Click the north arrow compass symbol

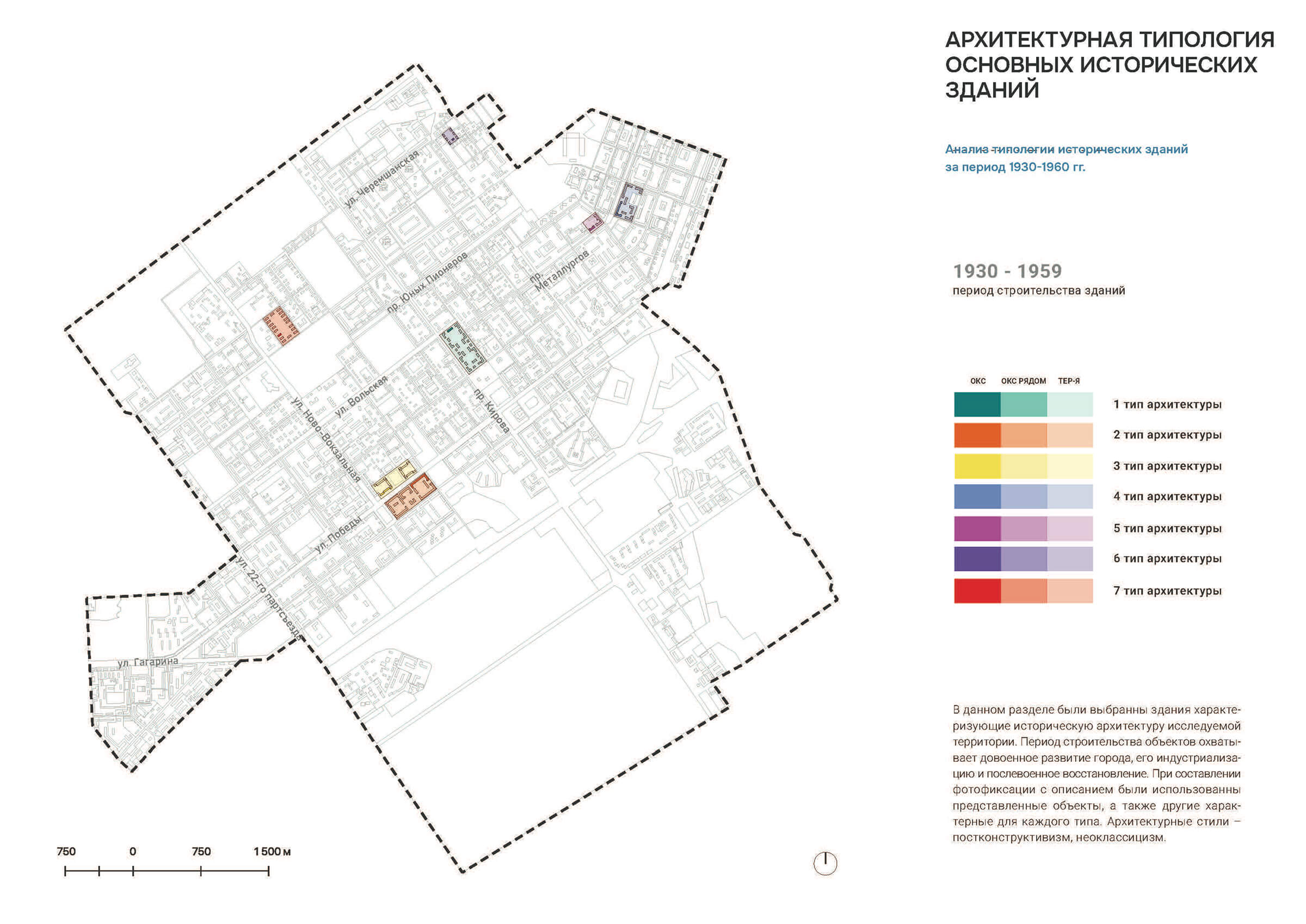pyautogui.click(x=825, y=863)
